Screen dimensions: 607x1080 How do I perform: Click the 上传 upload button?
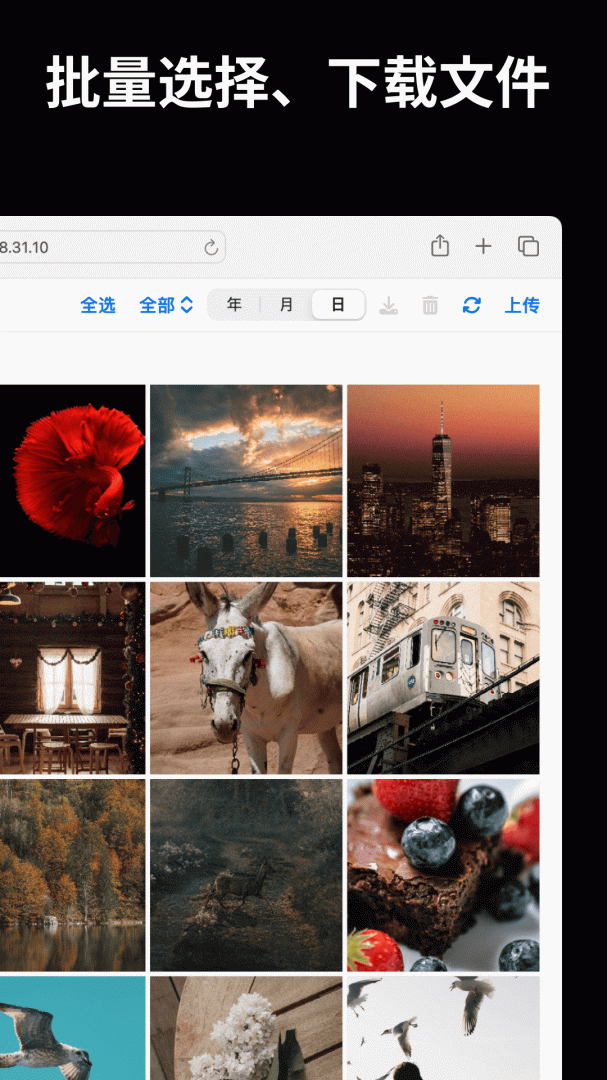pos(522,305)
